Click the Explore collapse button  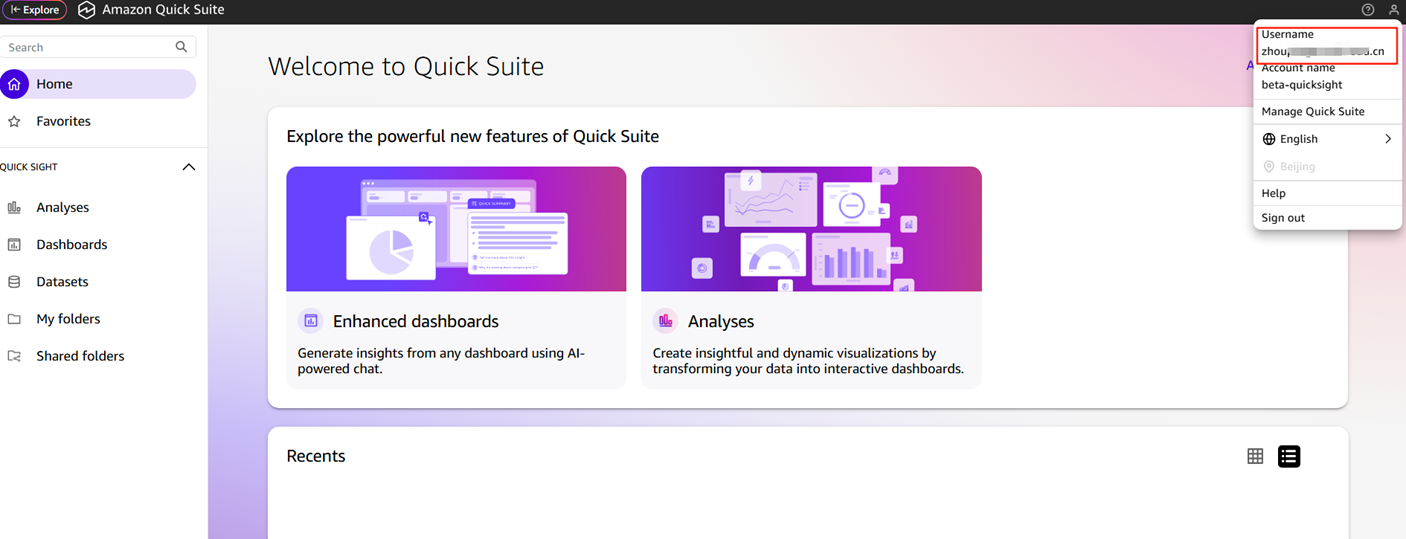[35, 10]
